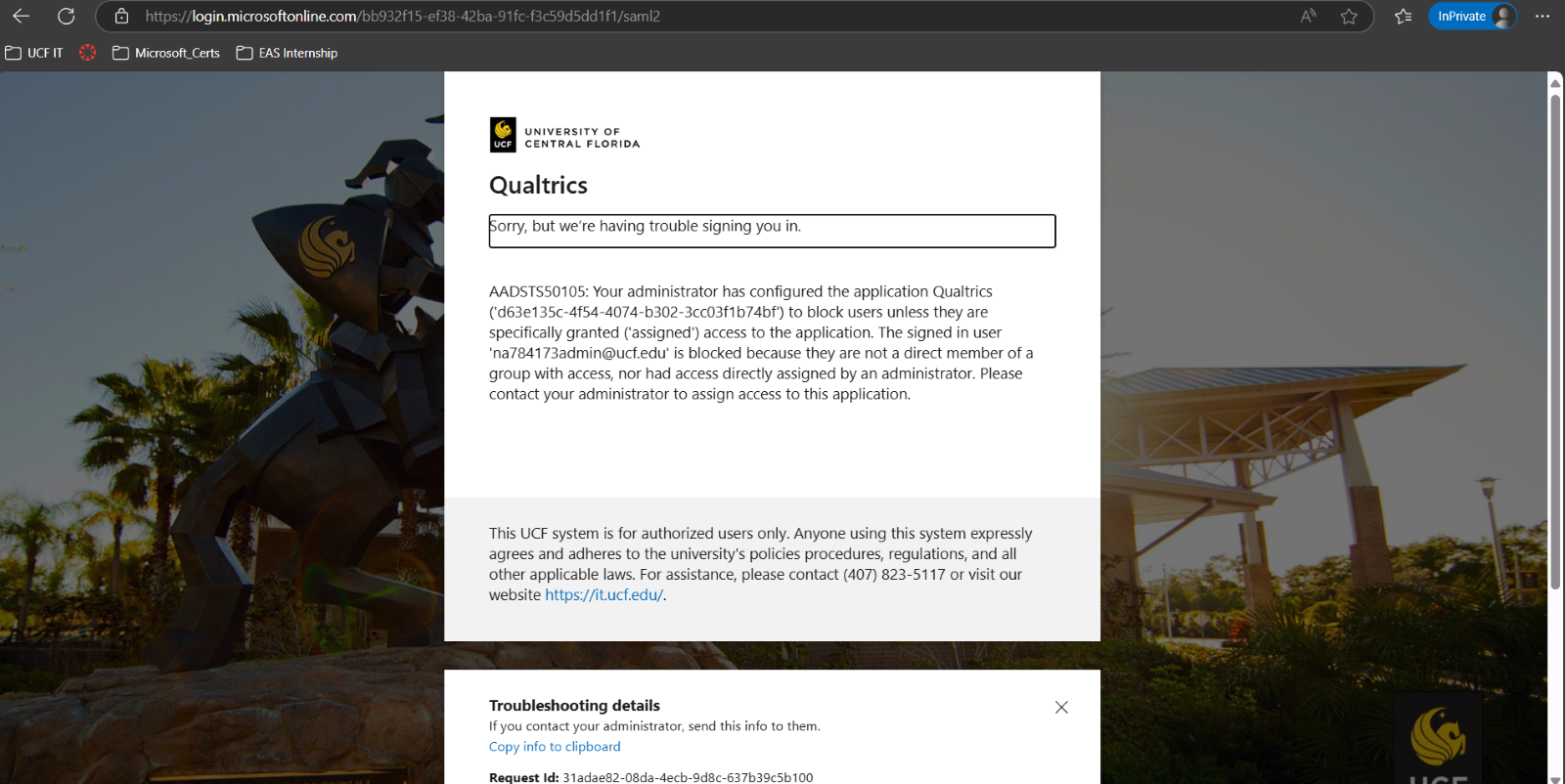
Task: Click Copy info to clipboard
Action: click(x=555, y=746)
